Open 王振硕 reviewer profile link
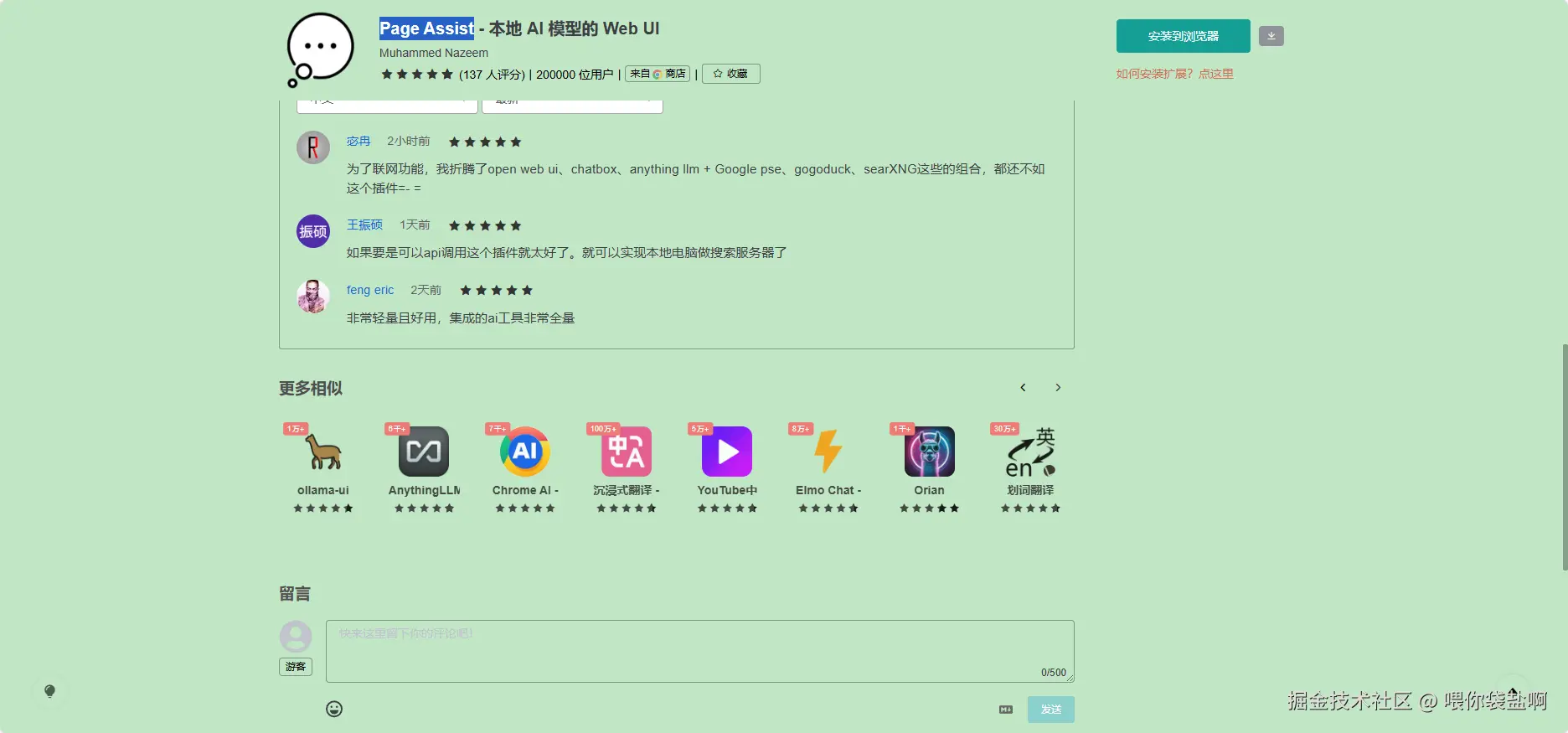1568x733 pixels. pyautogui.click(x=364, y=225)
